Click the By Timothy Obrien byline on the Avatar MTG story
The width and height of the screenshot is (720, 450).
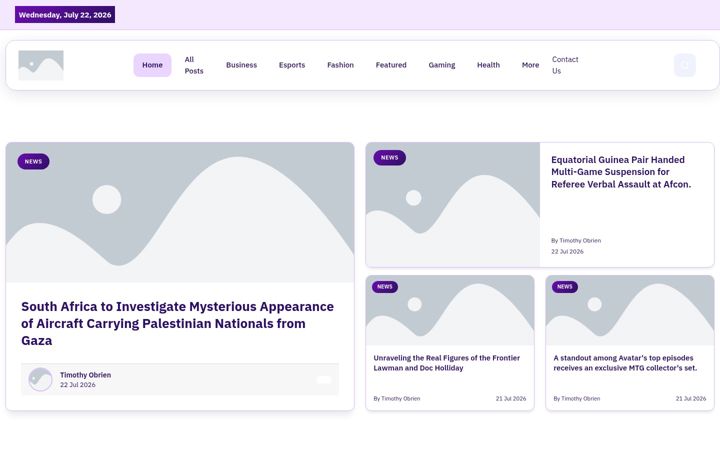click(x=577, y=399)
